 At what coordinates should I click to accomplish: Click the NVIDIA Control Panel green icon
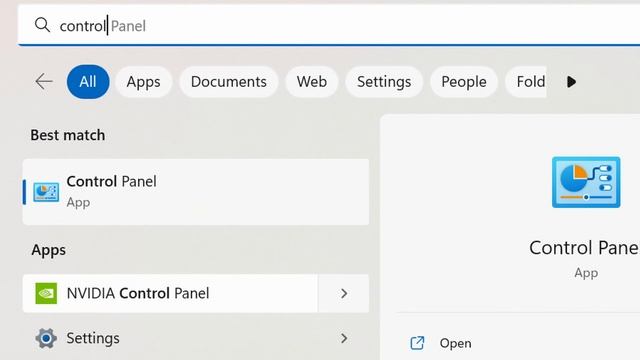pos(46,293)
